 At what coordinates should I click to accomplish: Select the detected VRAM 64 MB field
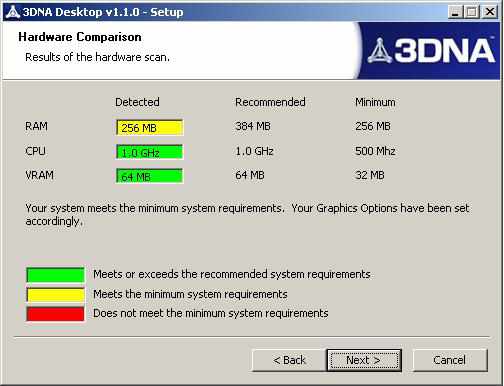[149, 176]
